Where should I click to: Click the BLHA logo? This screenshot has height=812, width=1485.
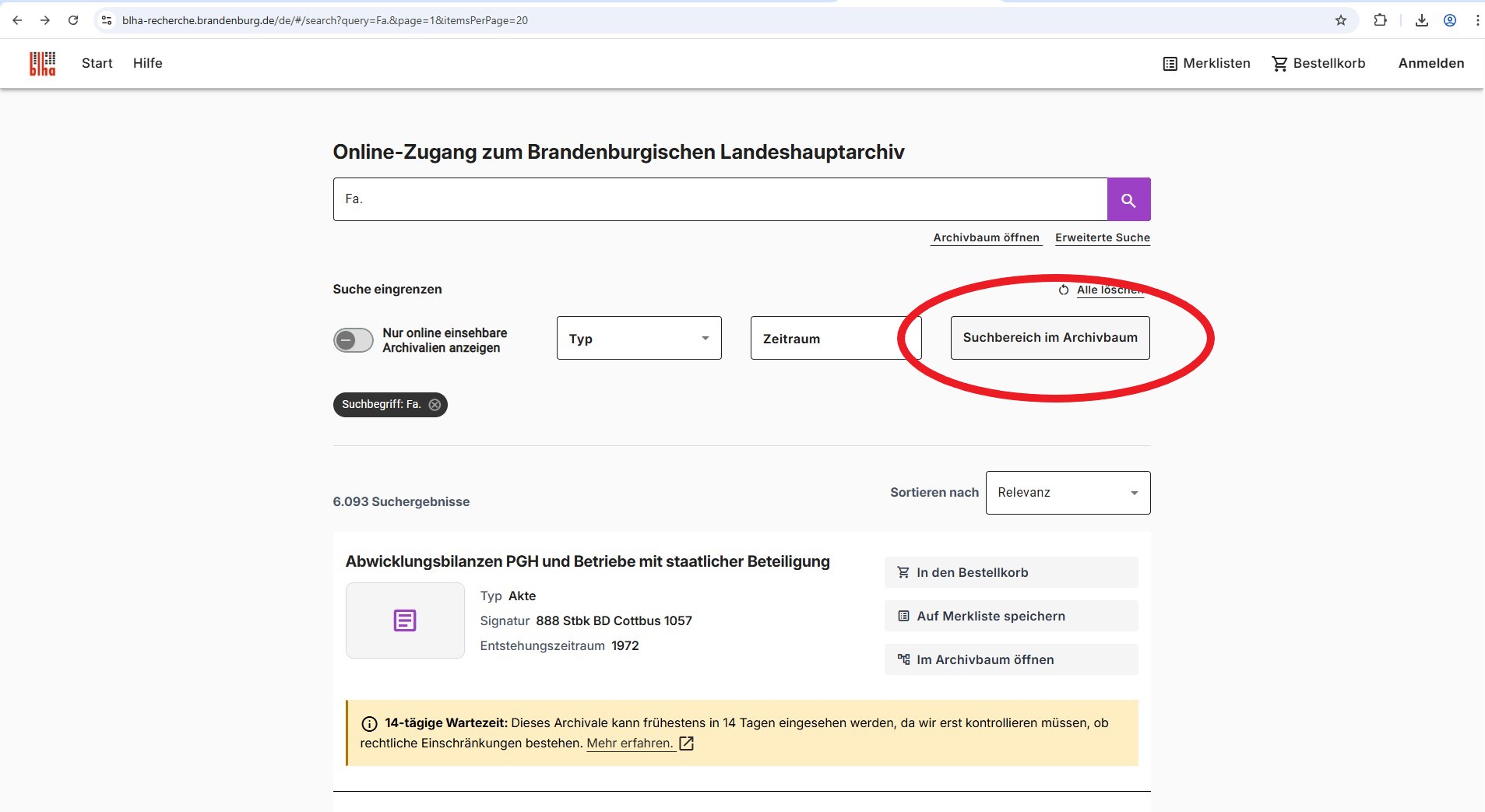click(x=41, y=63)
